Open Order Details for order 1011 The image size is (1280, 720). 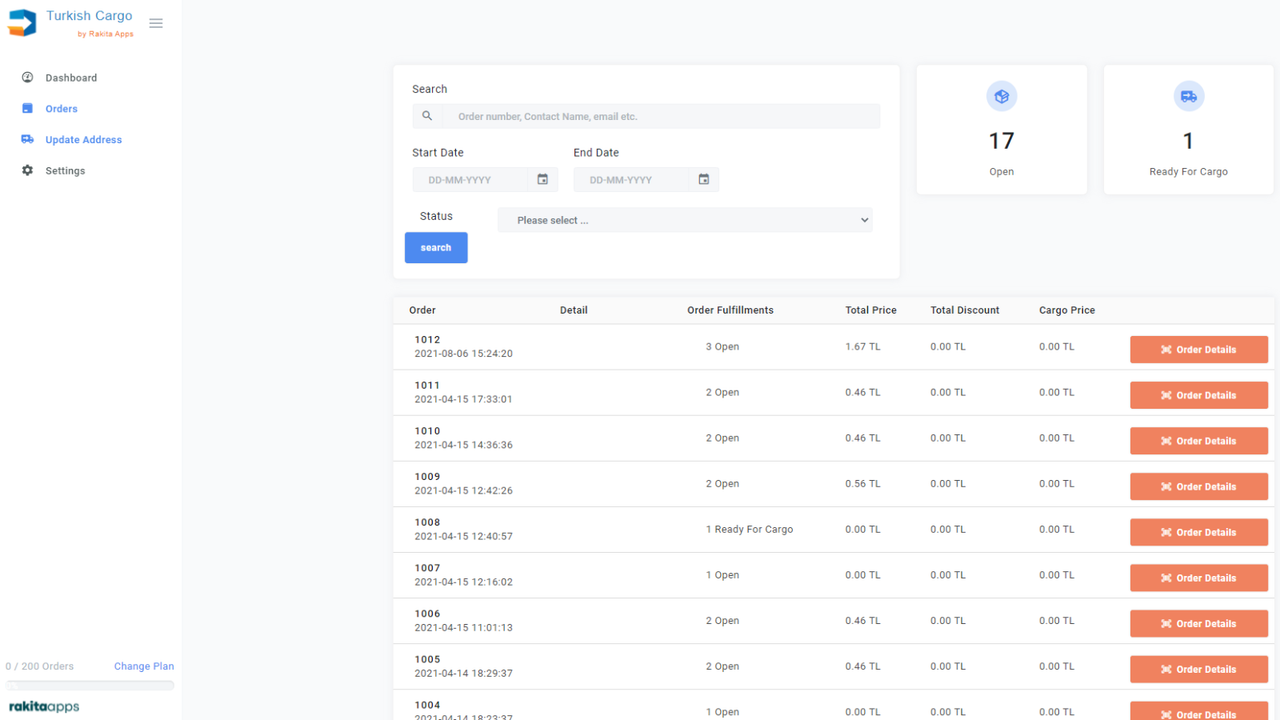(x=1199, y=395)
